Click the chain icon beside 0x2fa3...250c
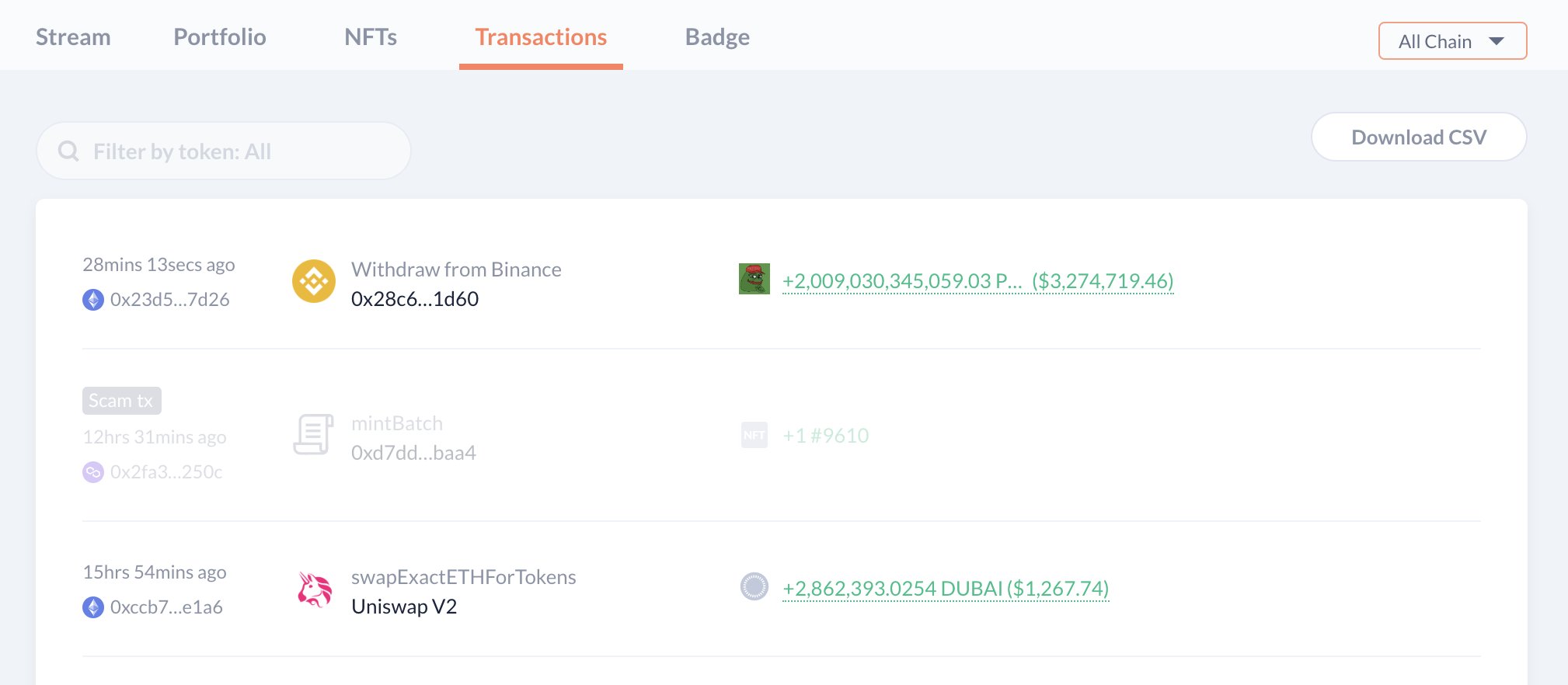Image resolution: width=1568 pixels, height=685 pixels. tap(93, 472)
